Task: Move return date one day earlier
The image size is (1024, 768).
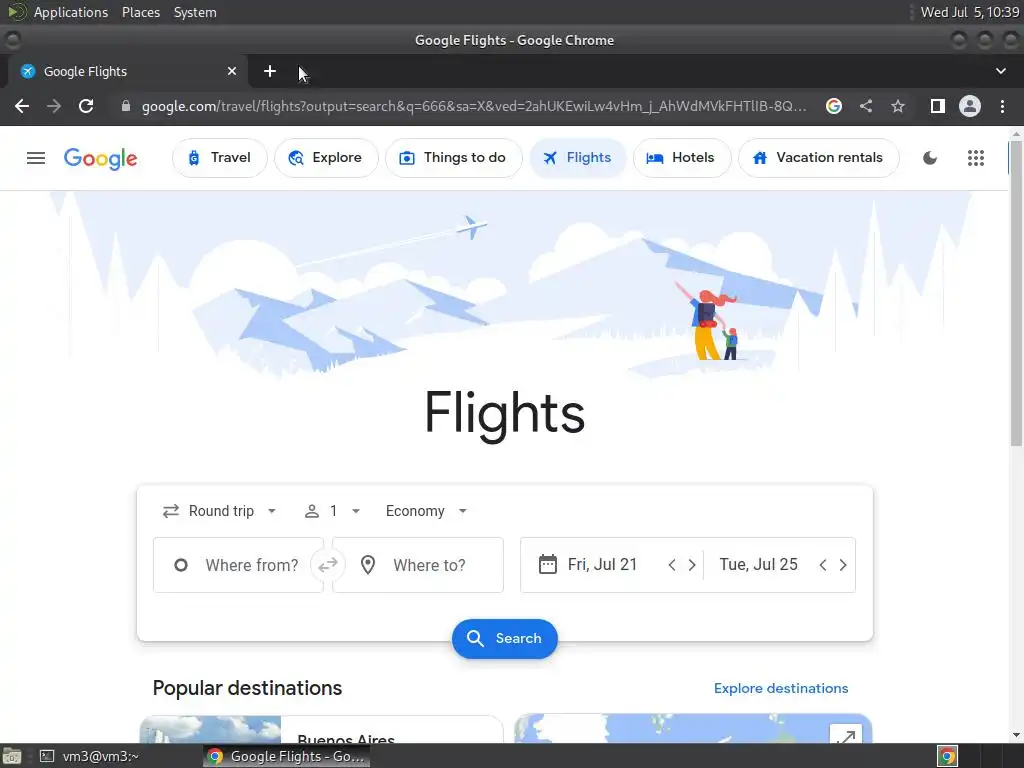Action: pyautogui.click(x=823, y=565)
